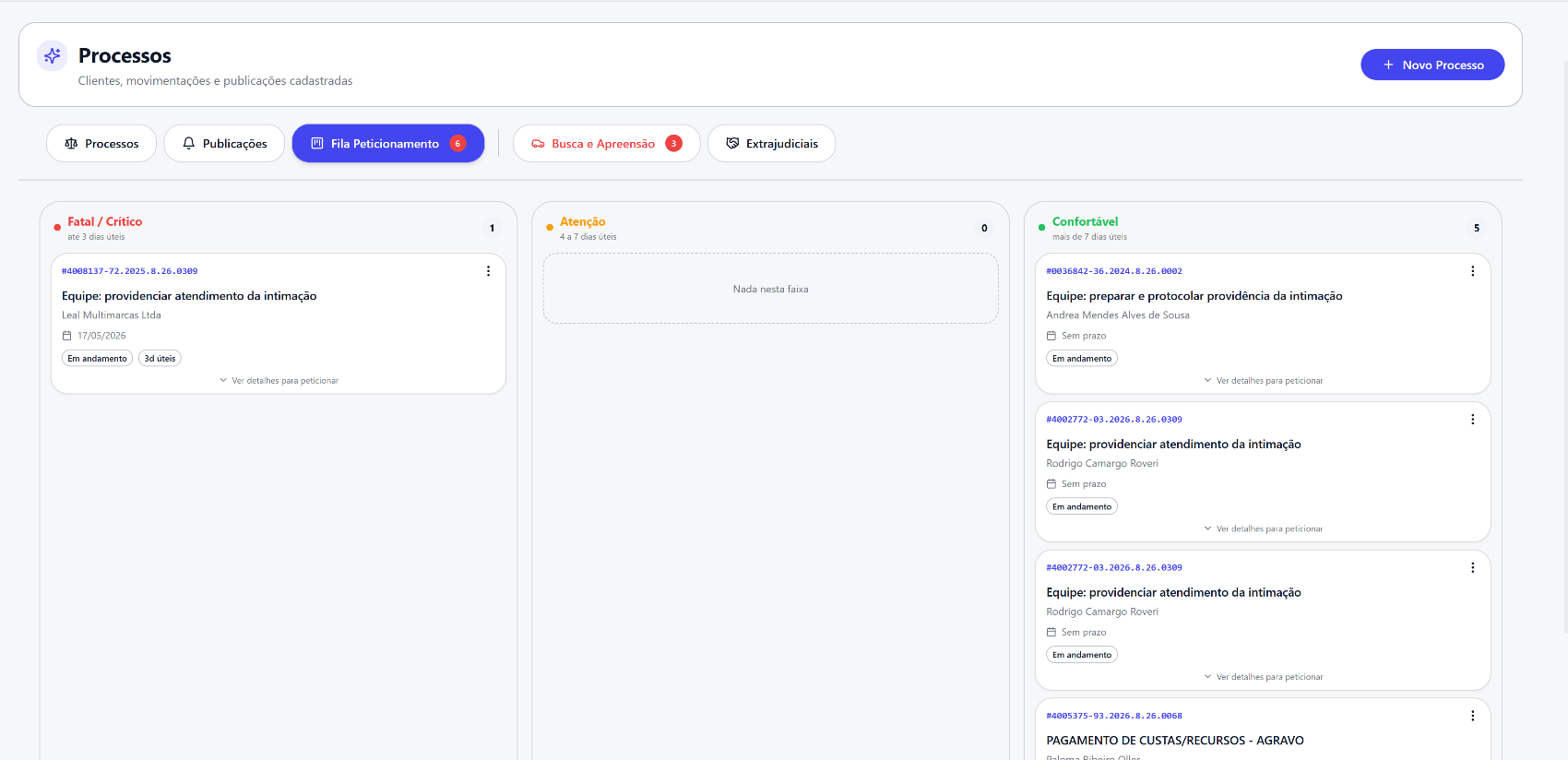
Task: Click the scales icon in Processos tab
Action: (x=71, y=144)
